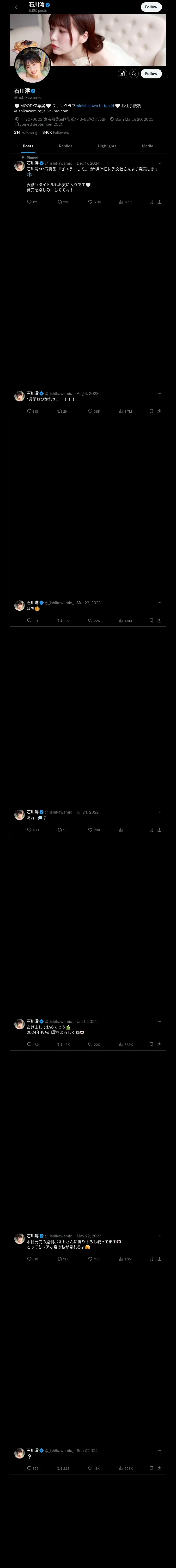176x1568 pixels.
Task: Expand options menu on Jan 1, 2024 post
Action: tap(160, 1021)
